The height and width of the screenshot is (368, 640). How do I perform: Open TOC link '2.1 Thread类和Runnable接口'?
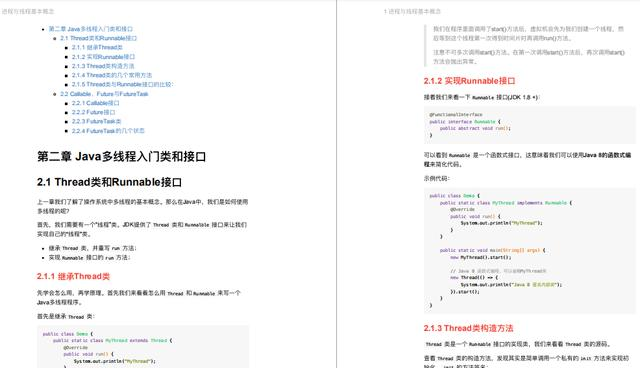98,38
